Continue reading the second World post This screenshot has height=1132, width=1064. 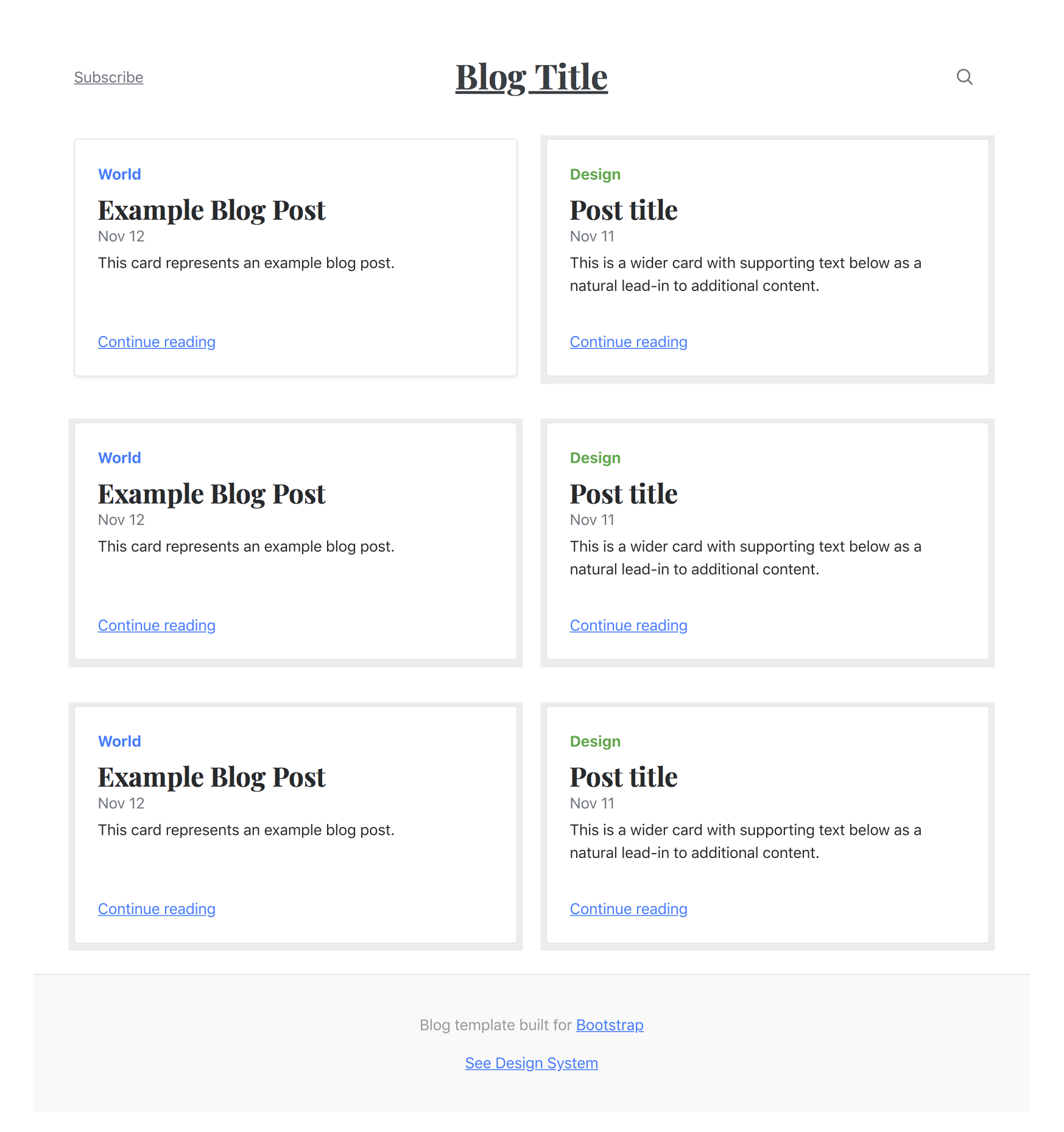point(156,625)
